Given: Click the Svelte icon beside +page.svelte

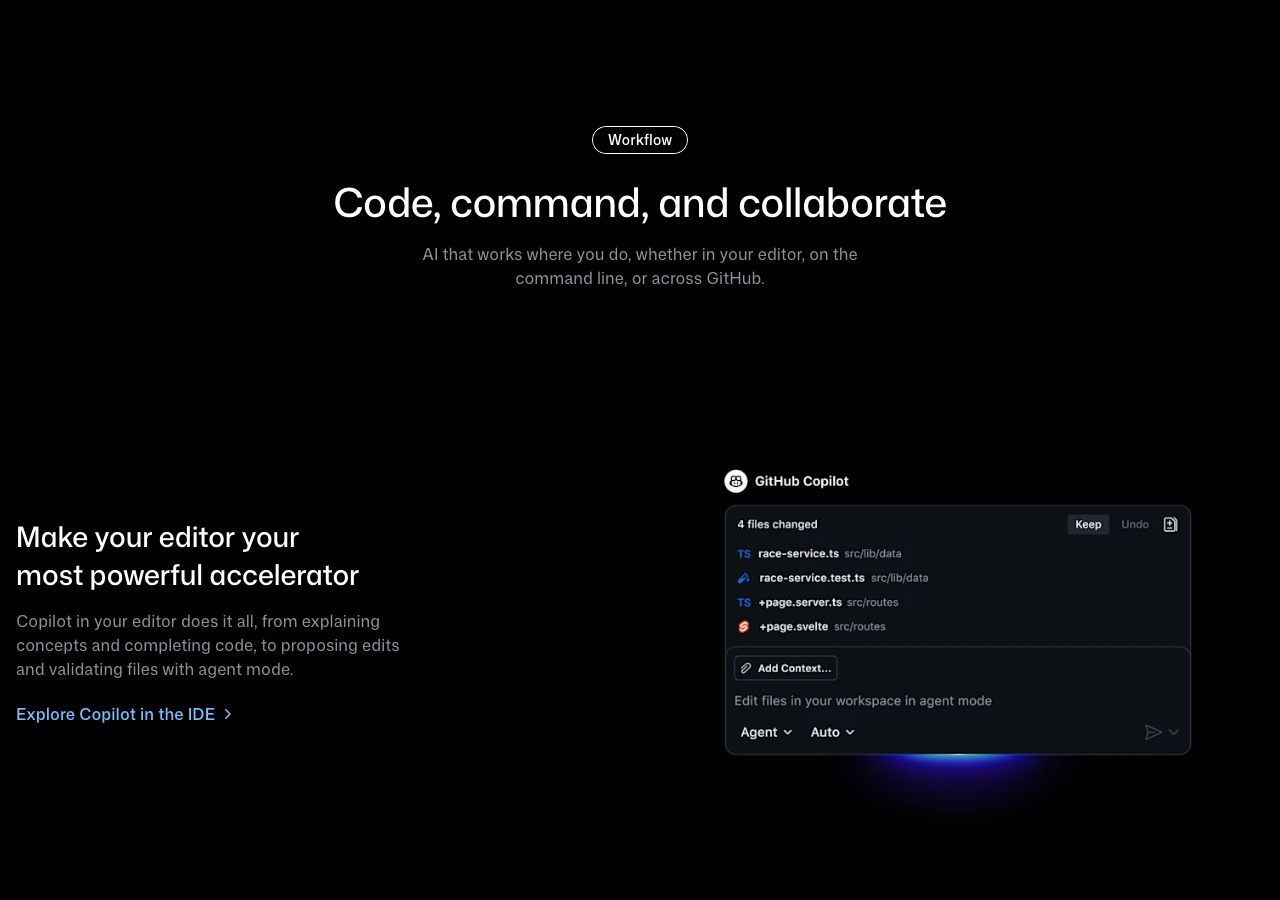Looking at the screenshot, I should 744,627.
